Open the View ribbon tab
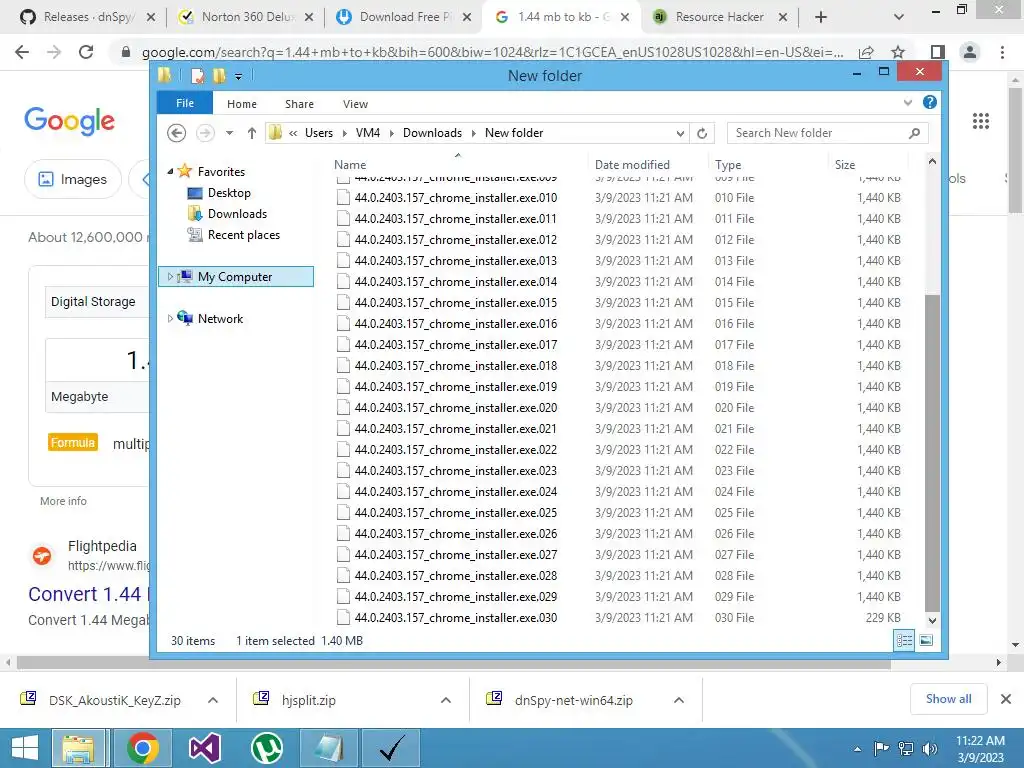 click(355, 104)
